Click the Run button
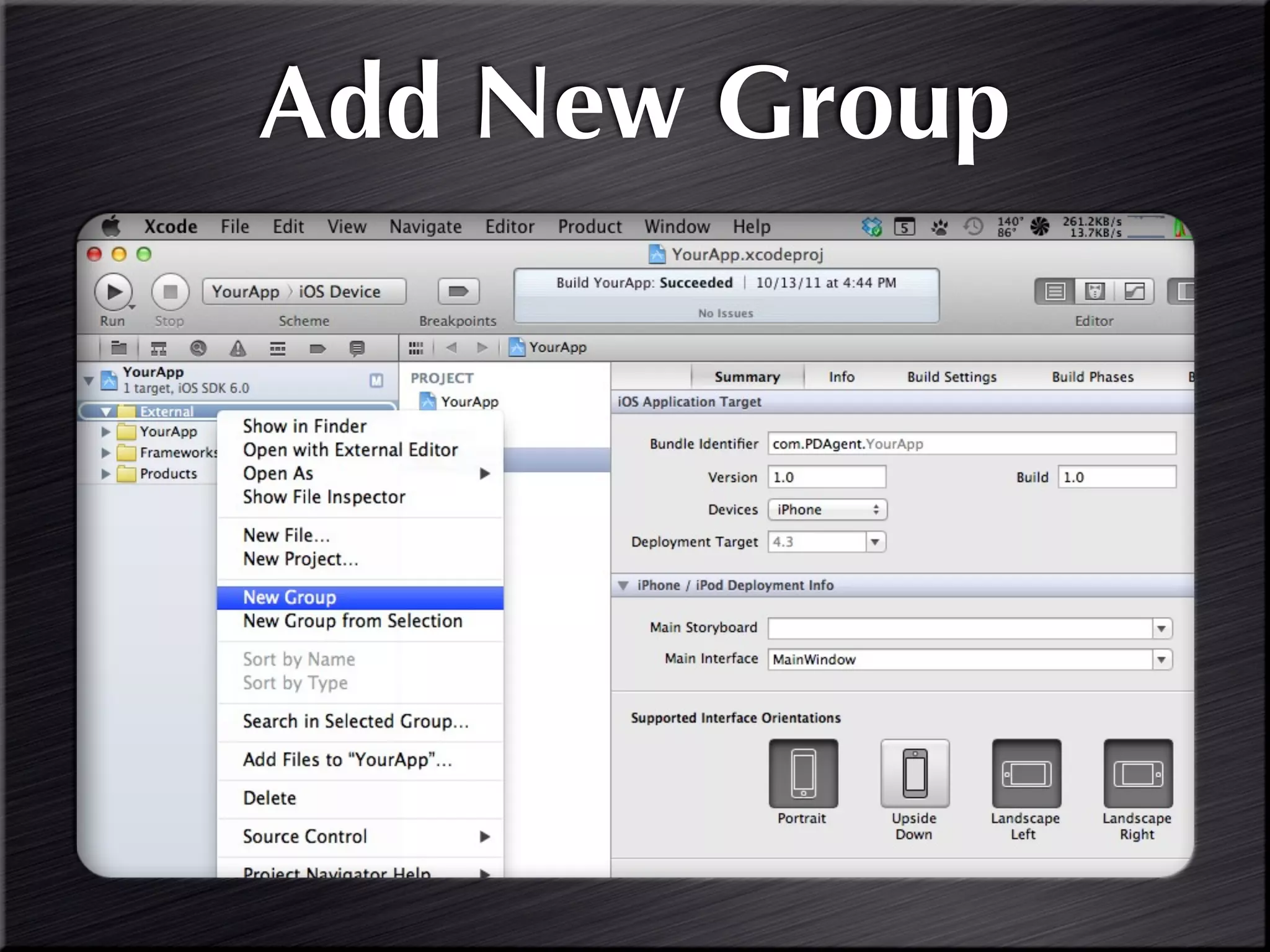Image resolution: width=1270 pixels, height=952 pixels. point(113,292)
